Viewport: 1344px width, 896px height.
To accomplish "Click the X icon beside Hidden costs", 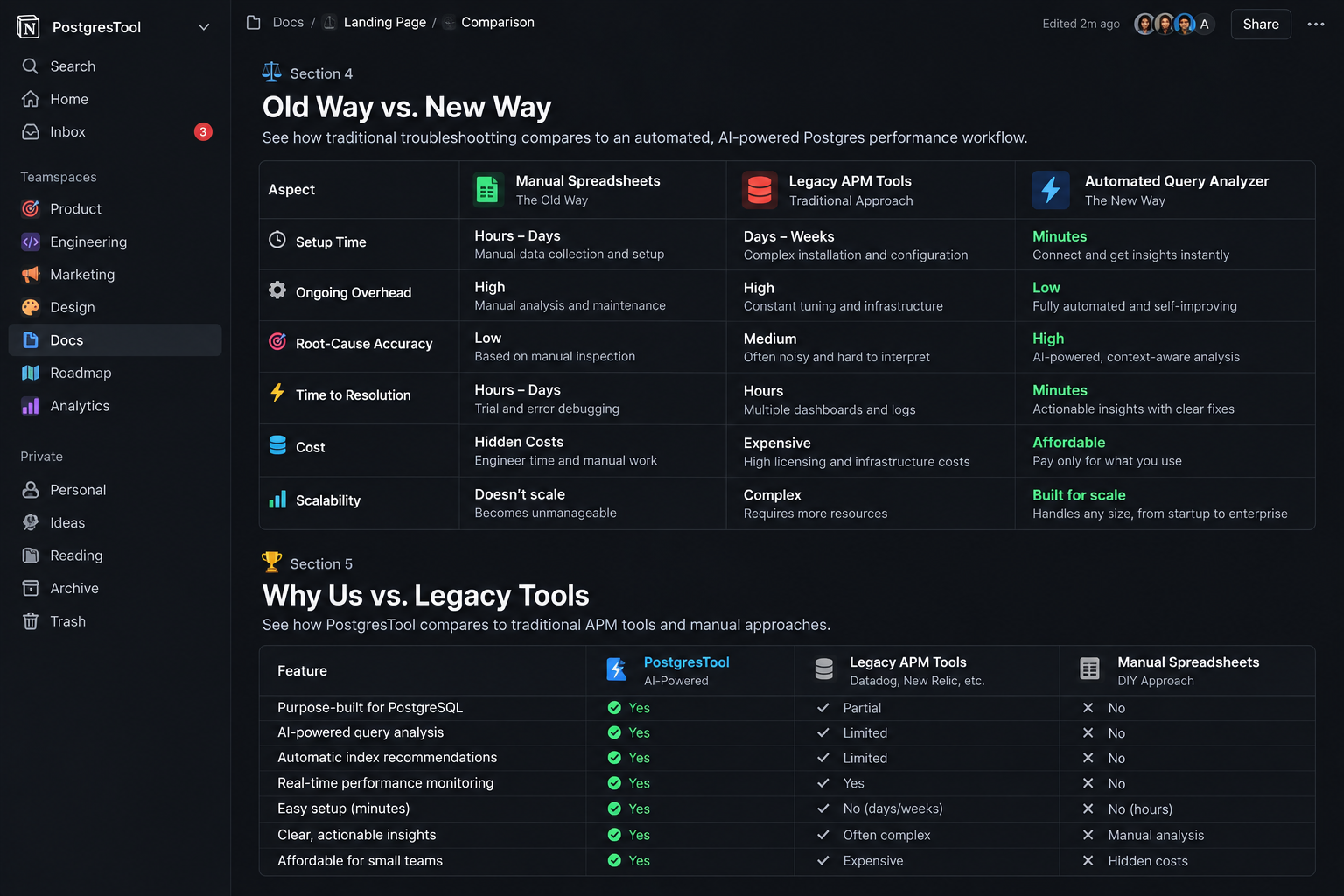I will pyautogui.click(x=1088, y=861).
